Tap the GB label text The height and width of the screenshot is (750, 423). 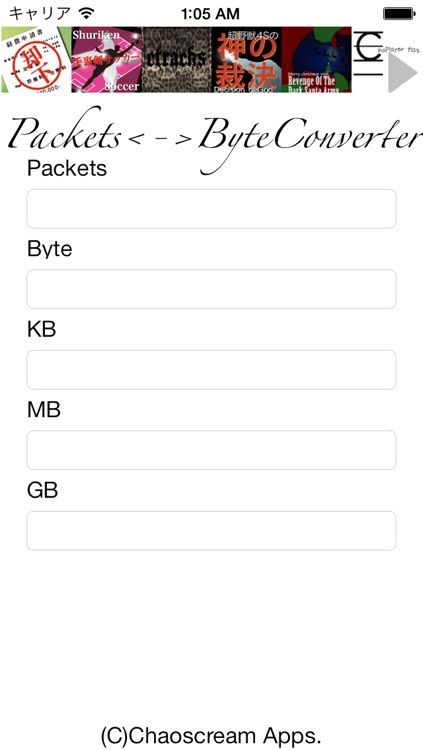point(43,491)
